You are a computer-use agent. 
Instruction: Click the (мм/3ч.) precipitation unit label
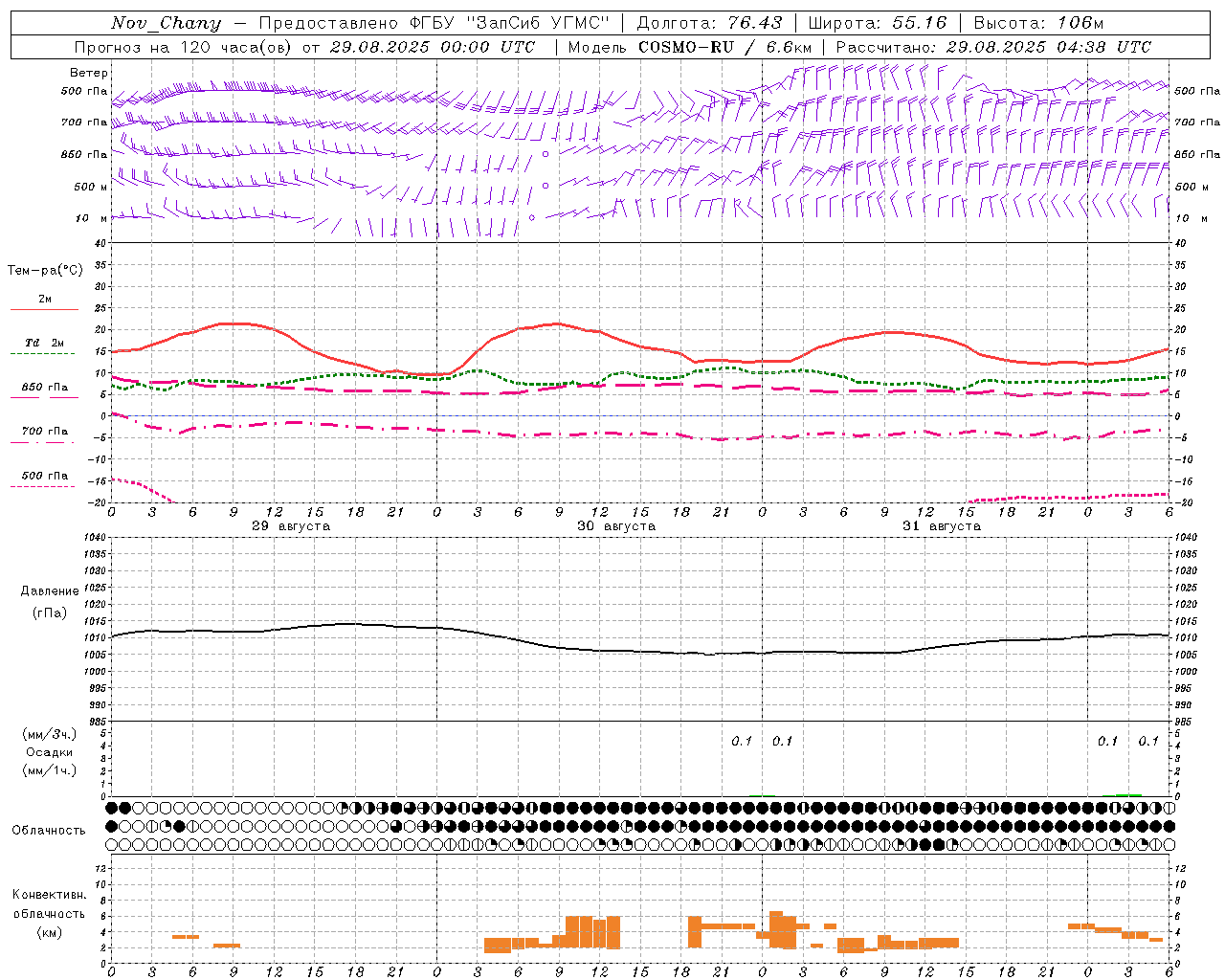pos(50,734)
